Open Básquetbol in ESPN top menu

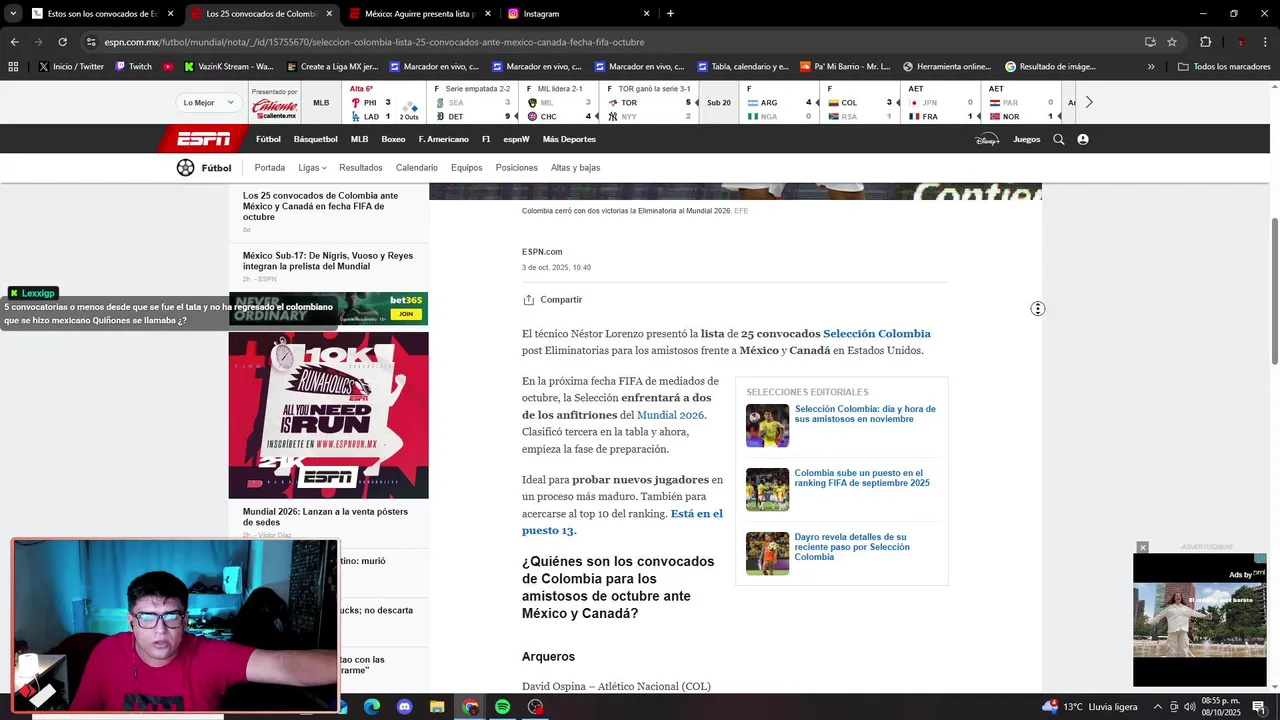[316, 139]
